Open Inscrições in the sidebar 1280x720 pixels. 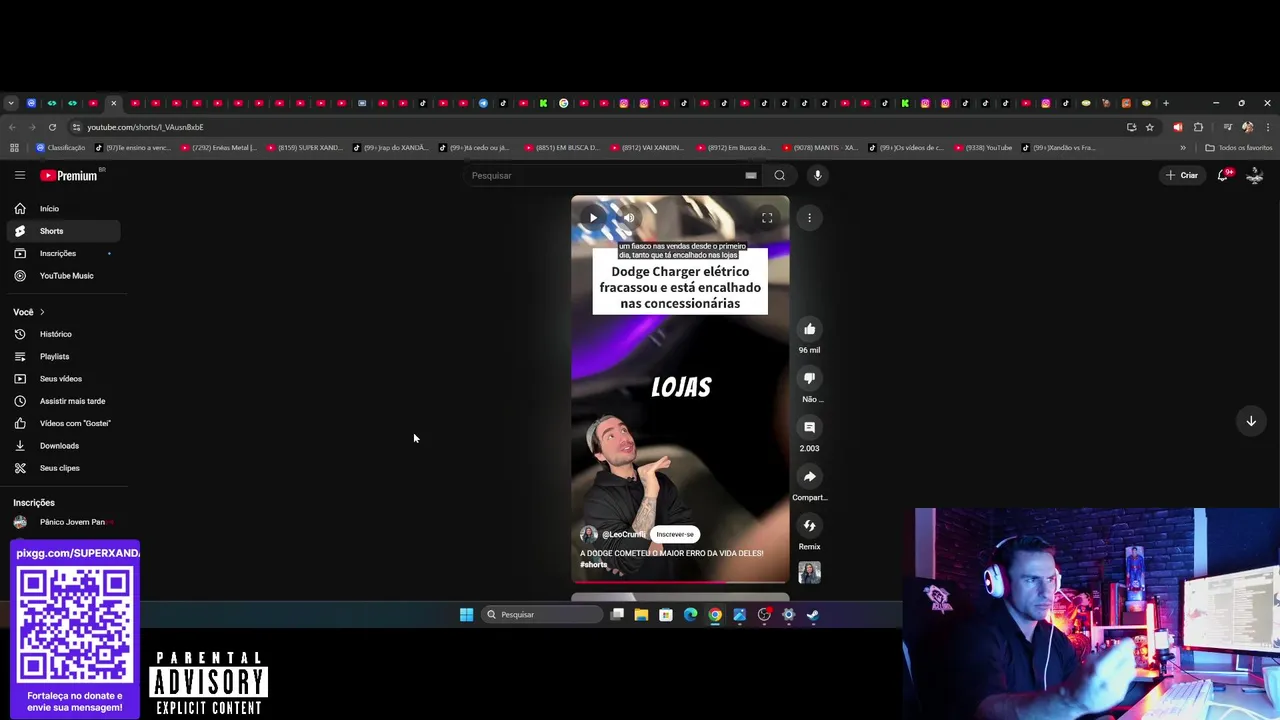pyautogui.click(x=64, y=253)
